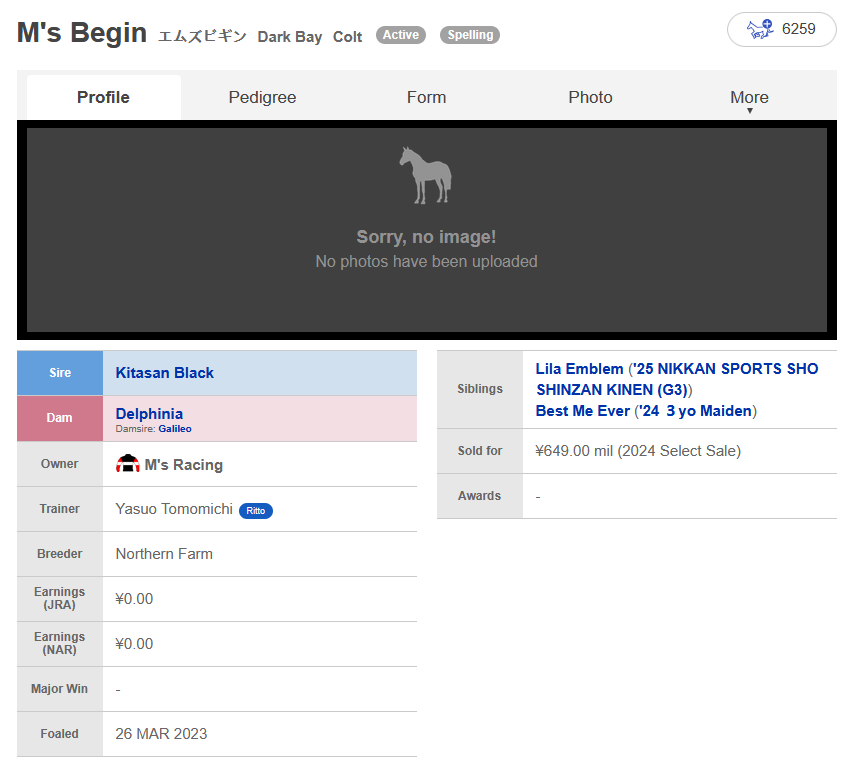This screenshot has height=769, width=847.
Task: Click the Earnings (NAR) row label
Action: pos(60,643)
